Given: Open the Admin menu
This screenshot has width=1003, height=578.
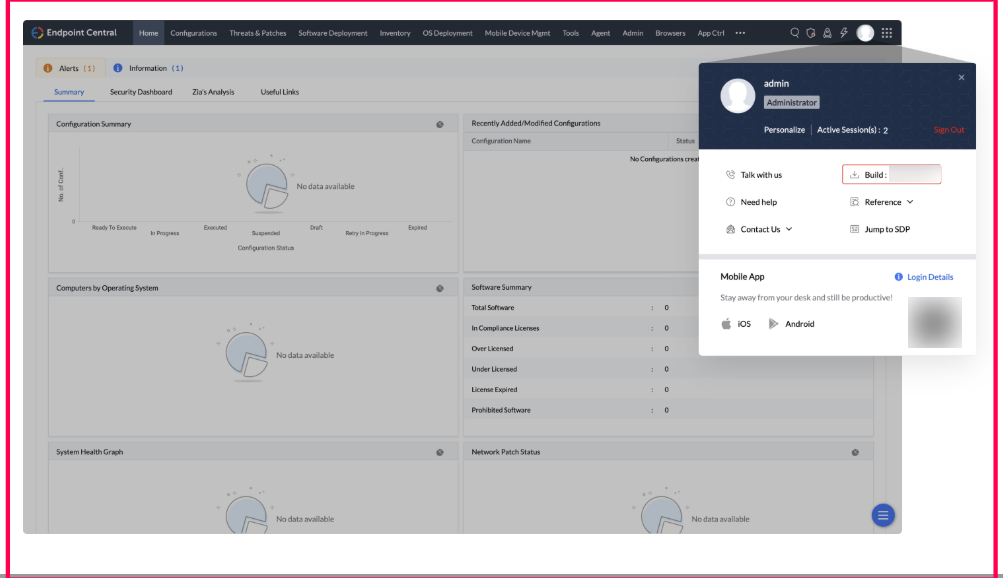Looking at the screenshot, I should pos(633,33).
